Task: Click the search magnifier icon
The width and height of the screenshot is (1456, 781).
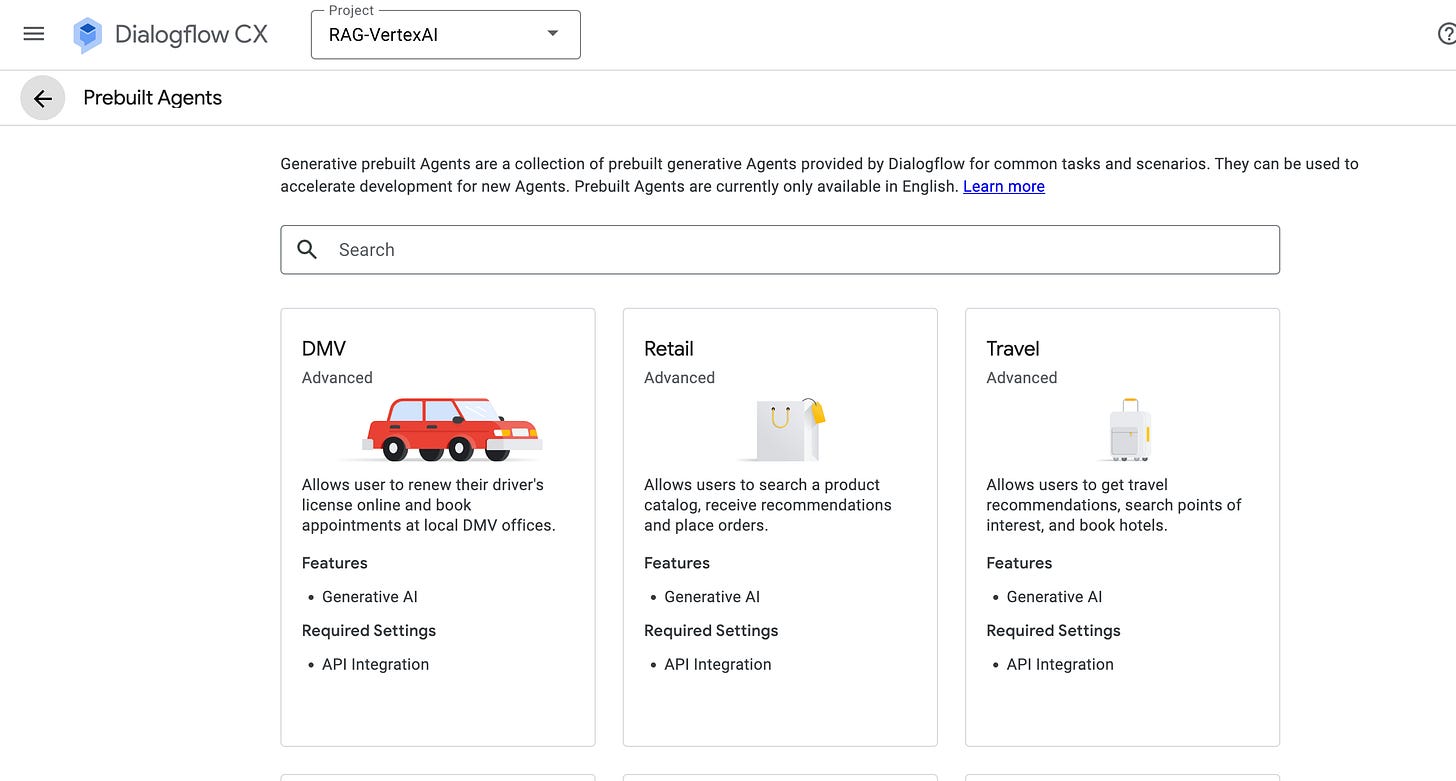Action: click(307, 250)
